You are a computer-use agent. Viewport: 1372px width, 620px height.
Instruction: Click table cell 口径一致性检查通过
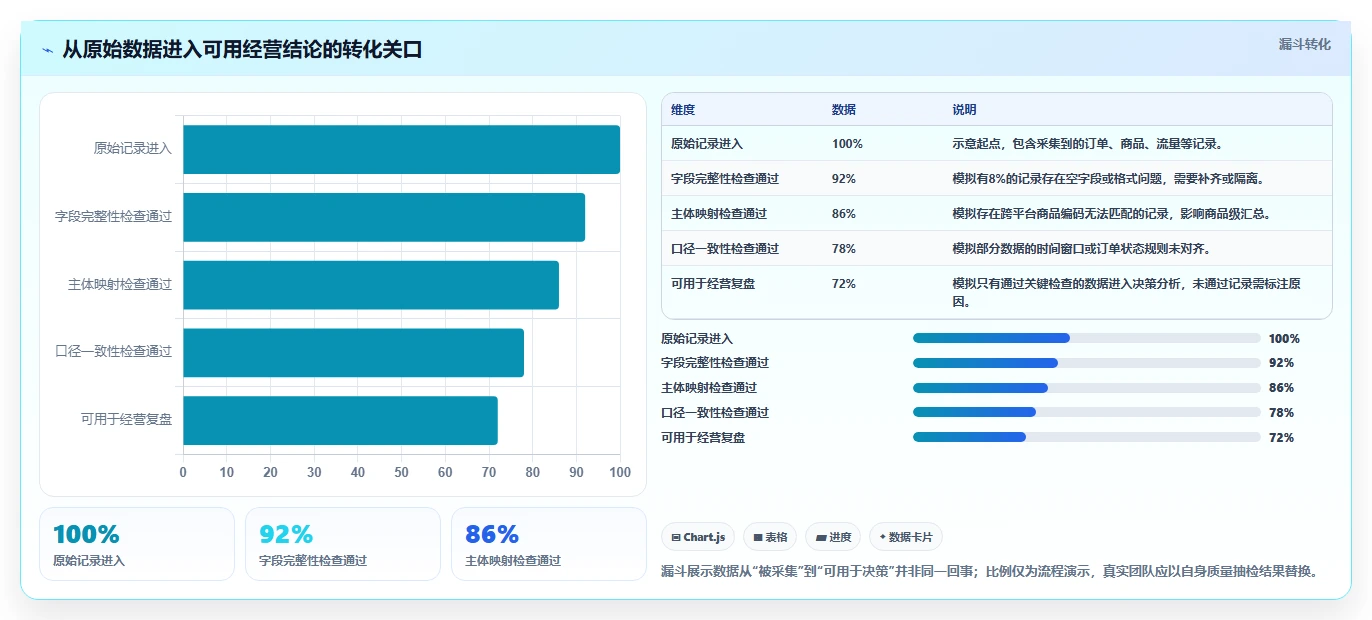pos(725,249)
